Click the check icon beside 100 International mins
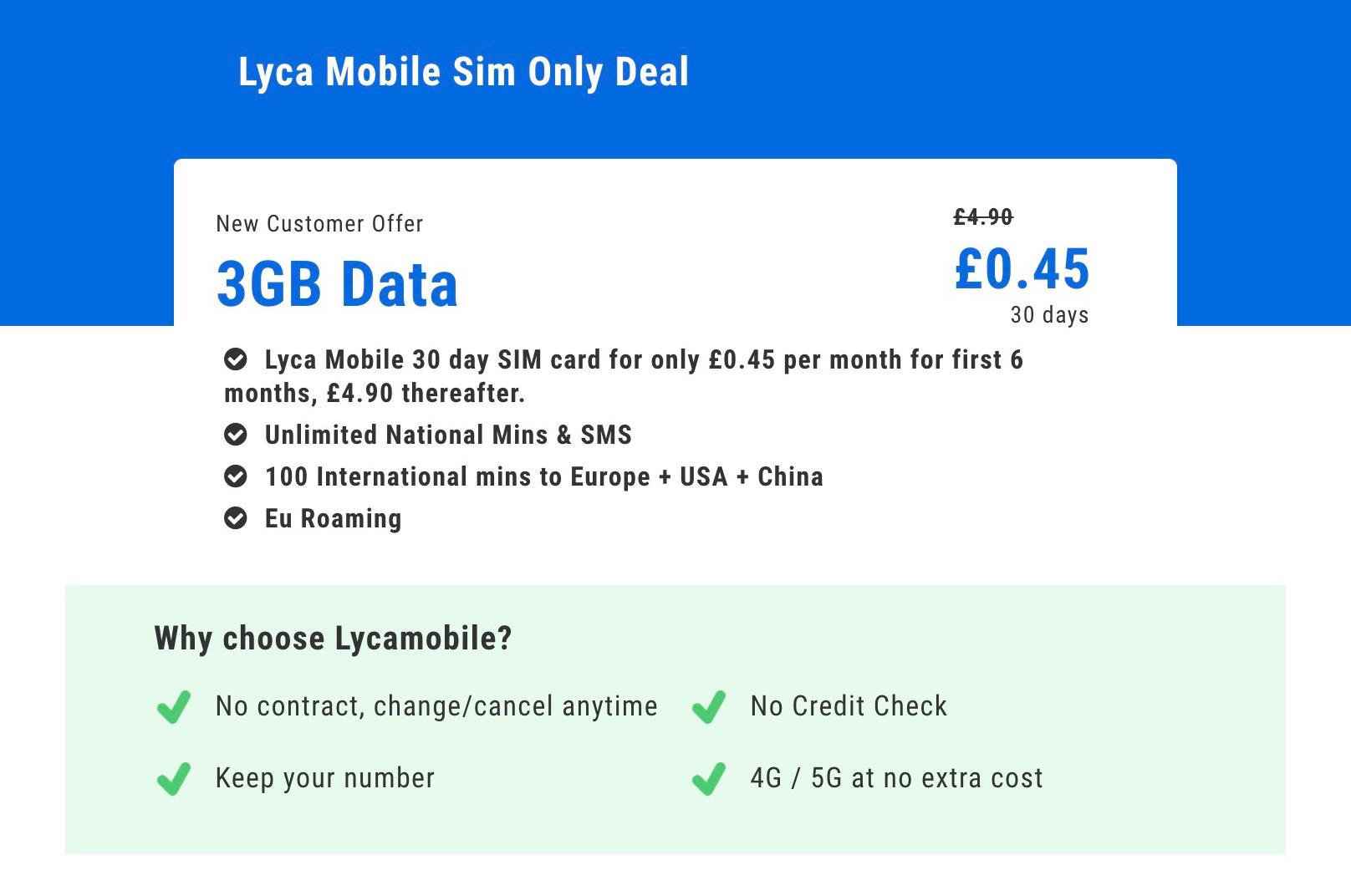 [236, 476]
